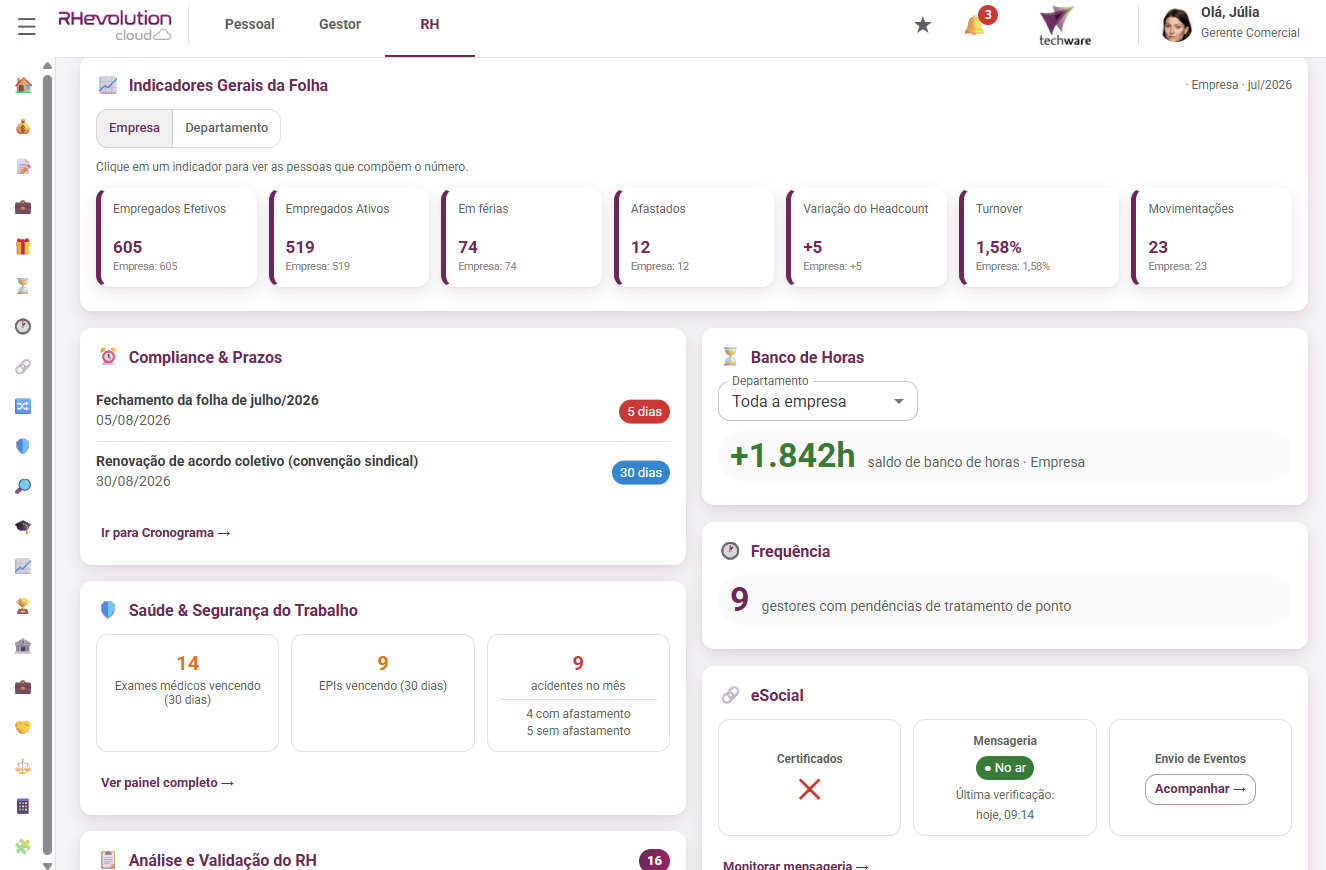Open the trophy sidebar icon
Screen dimensions: 1326x870
23,606
